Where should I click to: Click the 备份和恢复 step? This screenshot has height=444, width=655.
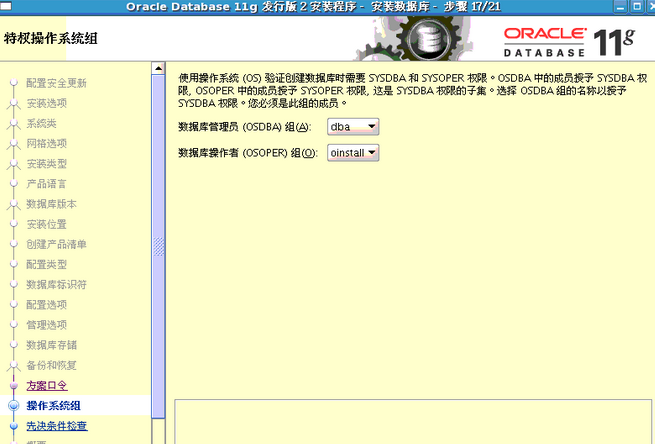51,365
